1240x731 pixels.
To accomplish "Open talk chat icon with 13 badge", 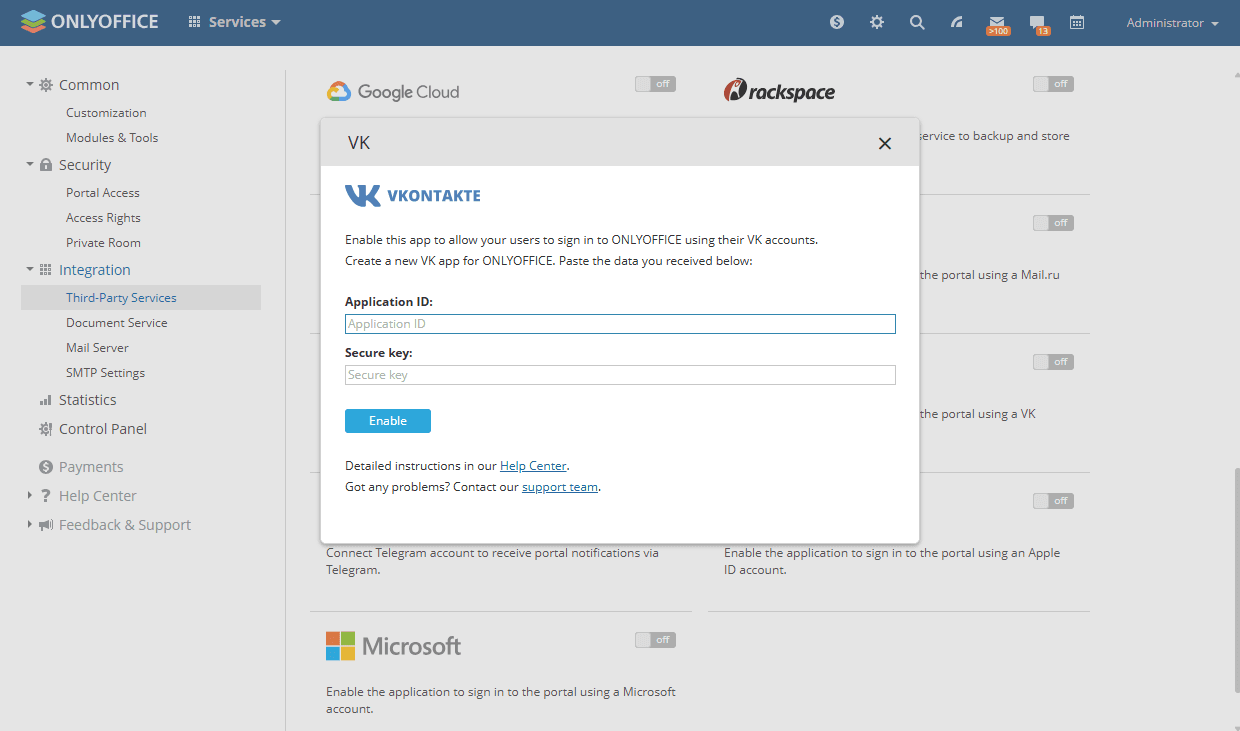I will tap(1038, 24).
